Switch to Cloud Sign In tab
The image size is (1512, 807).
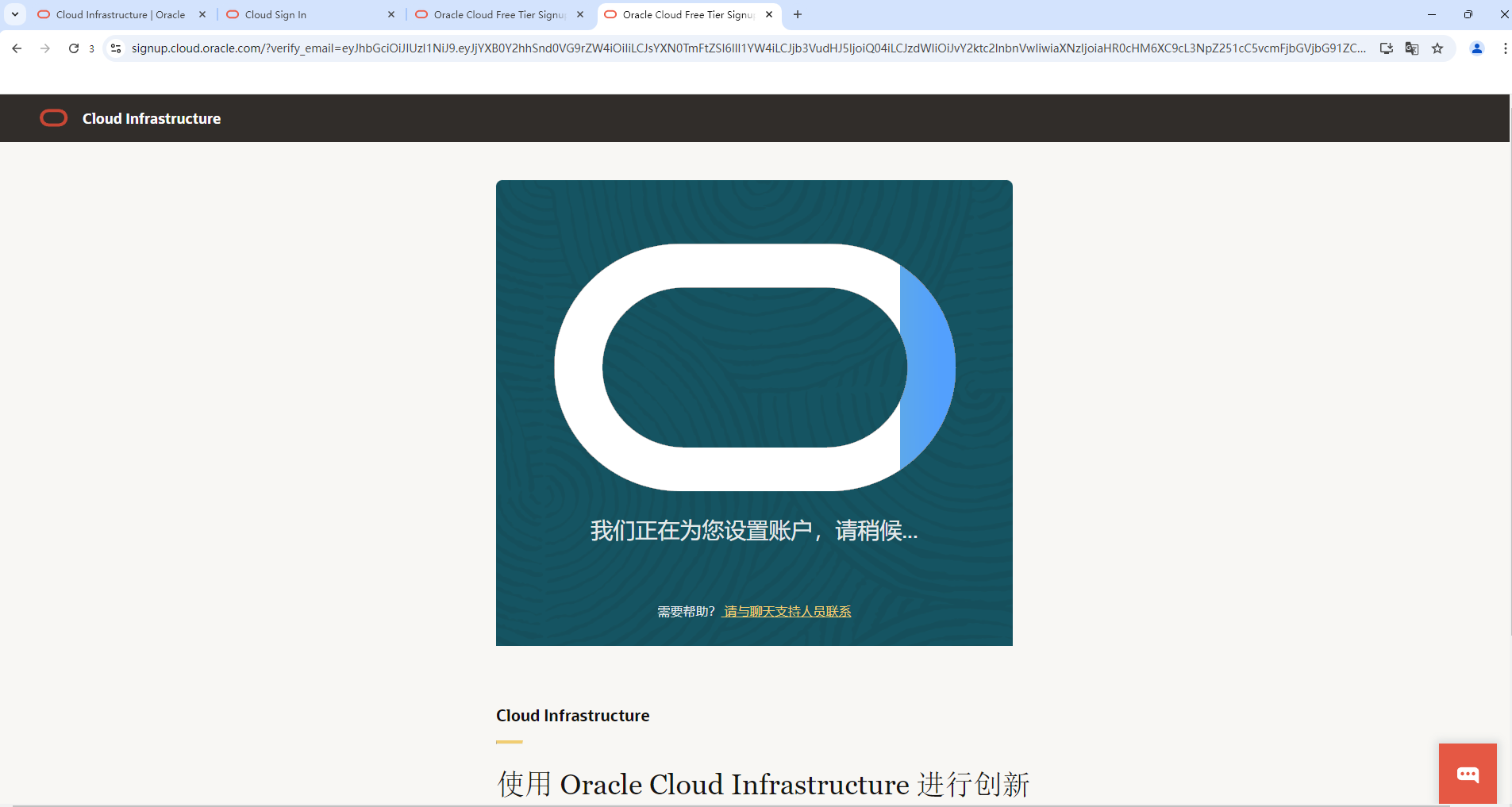pyautogui.click(x=310, y=14)
